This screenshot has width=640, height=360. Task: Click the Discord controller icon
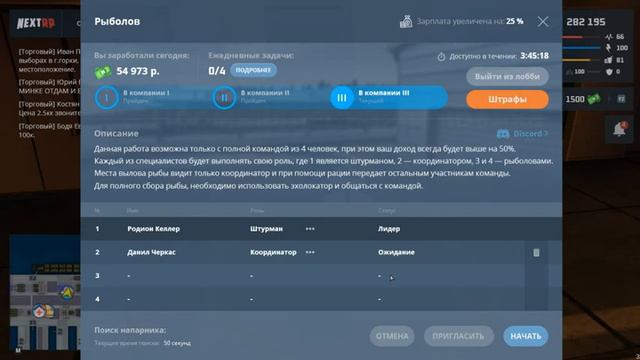tap(503, 133)
